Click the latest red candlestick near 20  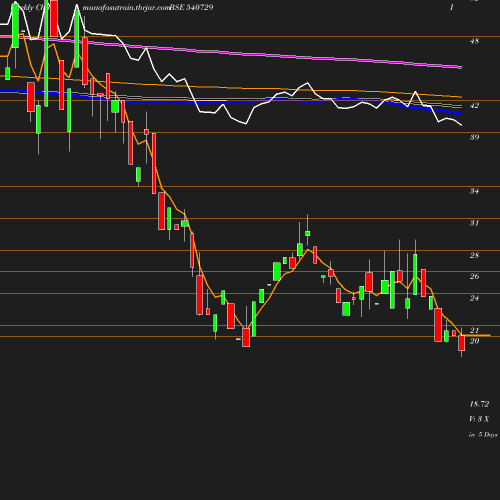click(461, 343)
